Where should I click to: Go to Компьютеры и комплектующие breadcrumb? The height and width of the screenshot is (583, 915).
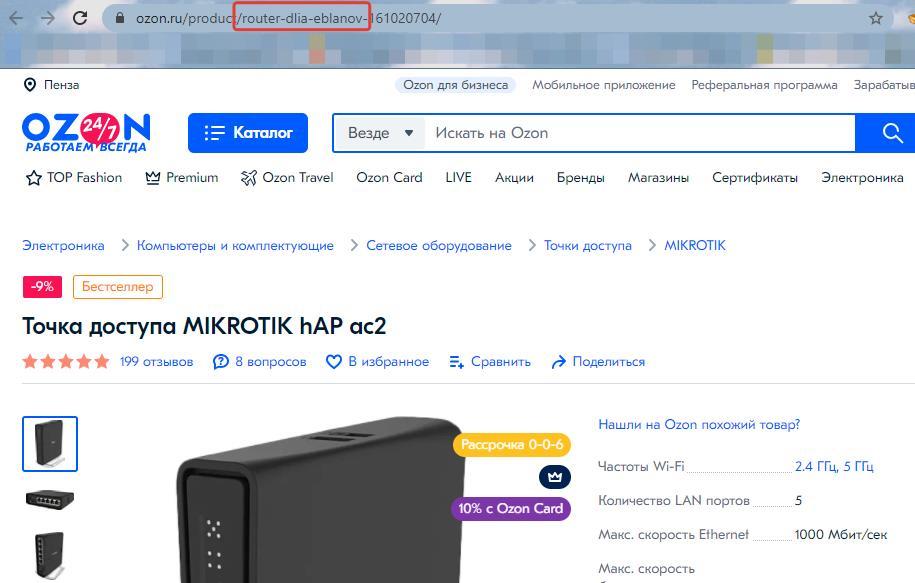point(235,246)
